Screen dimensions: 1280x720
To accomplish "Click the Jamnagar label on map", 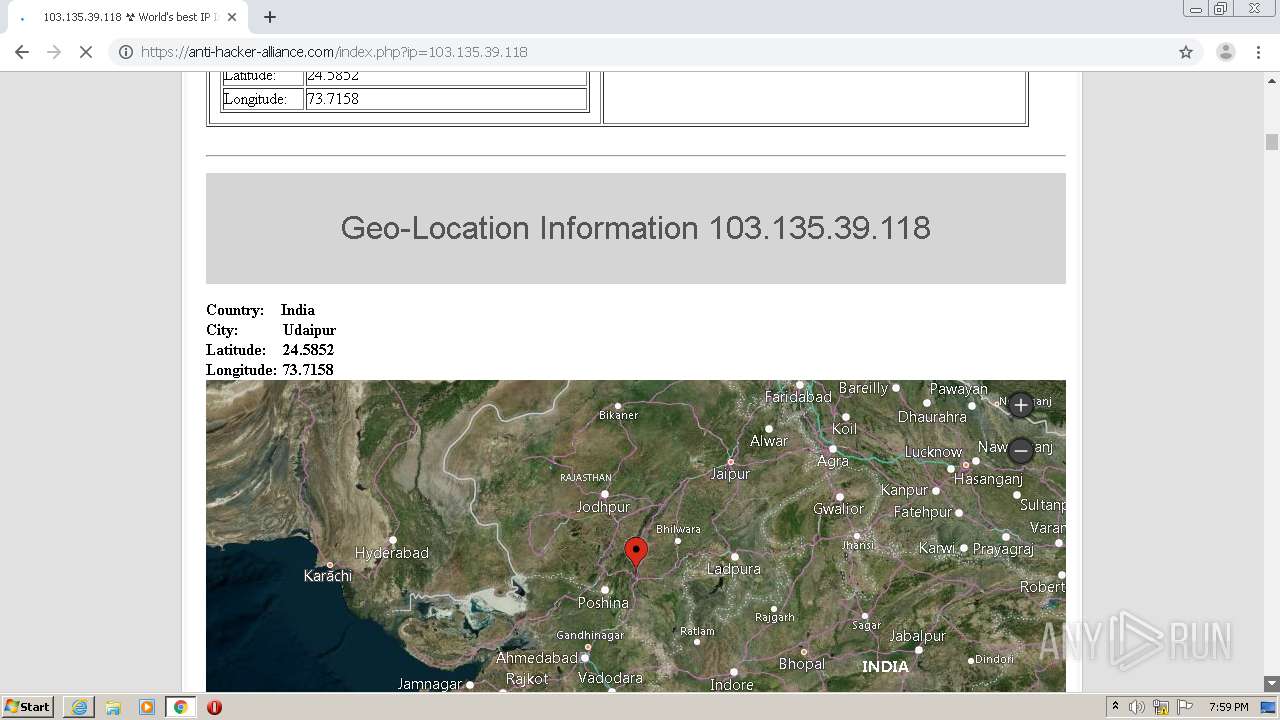I will coord(430,684).
